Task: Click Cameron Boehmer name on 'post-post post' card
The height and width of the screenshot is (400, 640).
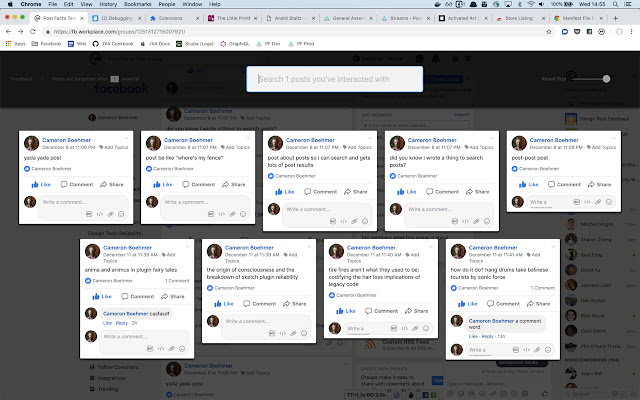Action: pos(554,140)
